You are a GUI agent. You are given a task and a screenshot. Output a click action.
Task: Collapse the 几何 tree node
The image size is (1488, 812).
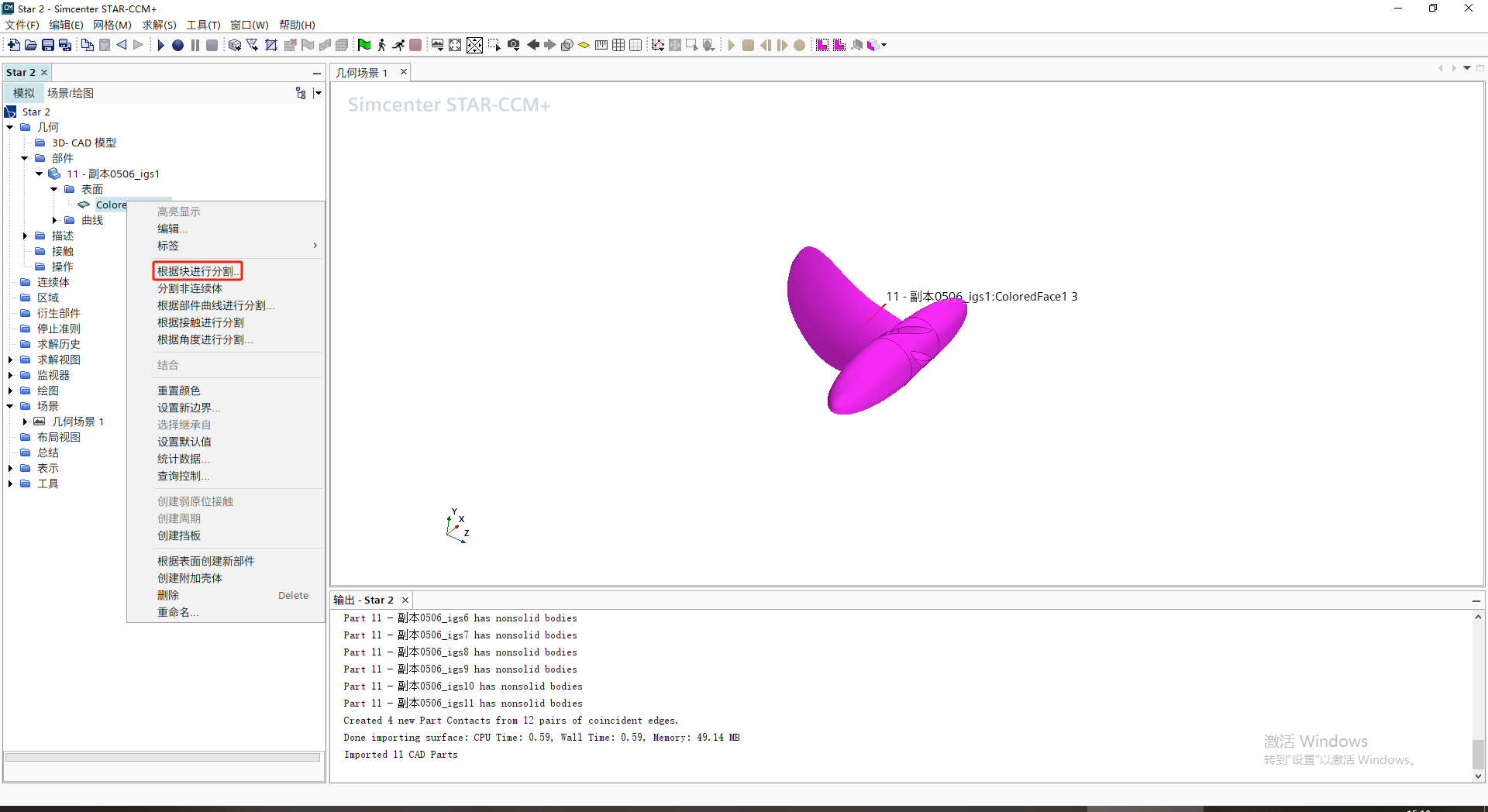point(10,127)
